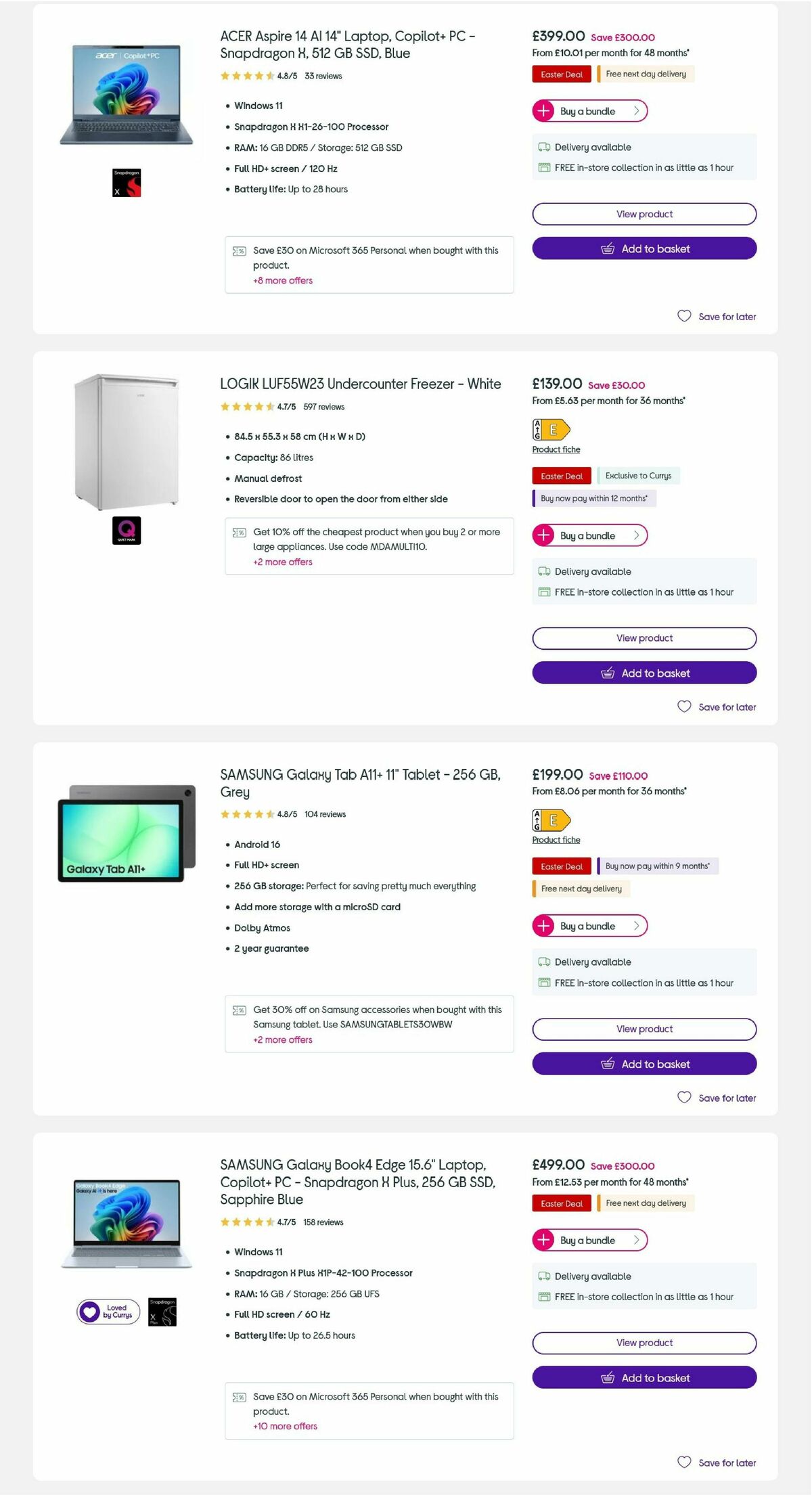This screenshot has height=1495, width=812.
Task: Open the Product fiche link for the Galaxy Tab
Action: [556, 839]
